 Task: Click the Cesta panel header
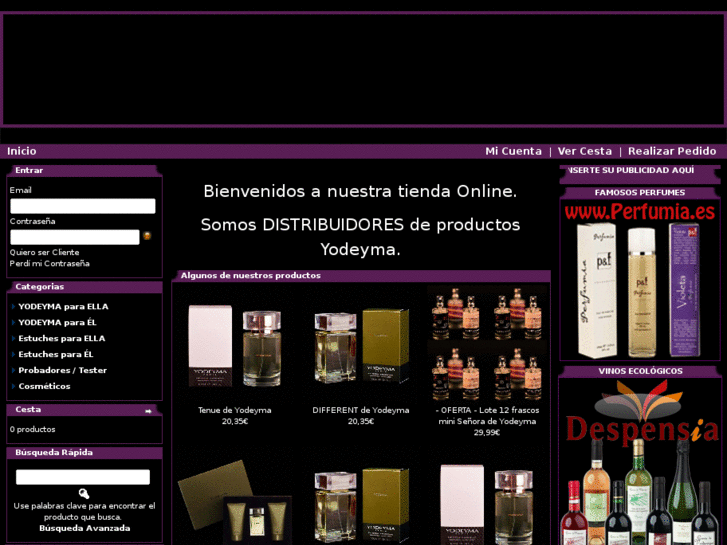click(84, 410)
